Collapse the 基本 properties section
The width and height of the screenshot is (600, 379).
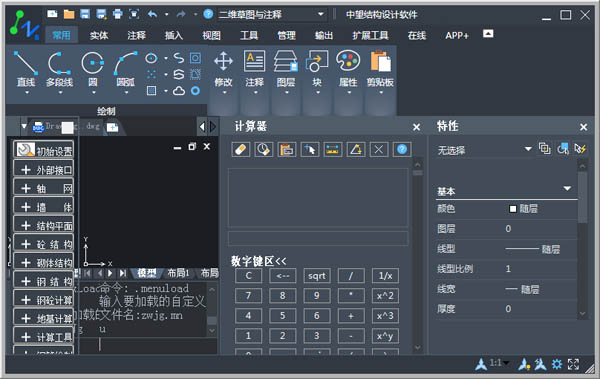(x=567, y=188)
